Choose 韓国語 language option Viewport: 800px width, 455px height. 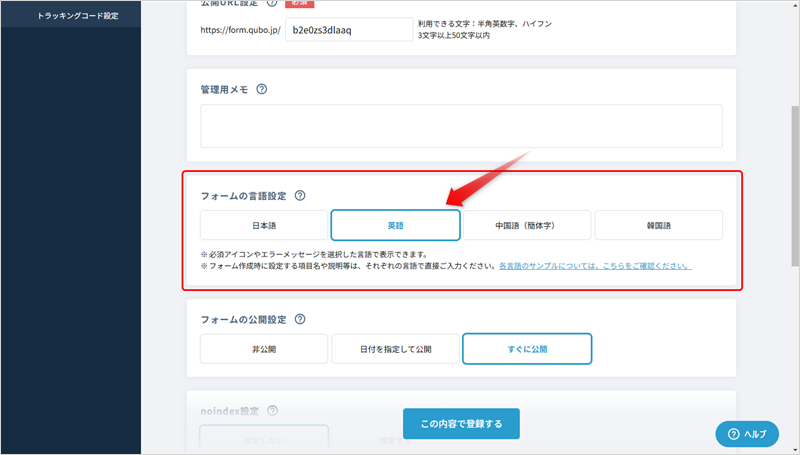pos(658,226)
